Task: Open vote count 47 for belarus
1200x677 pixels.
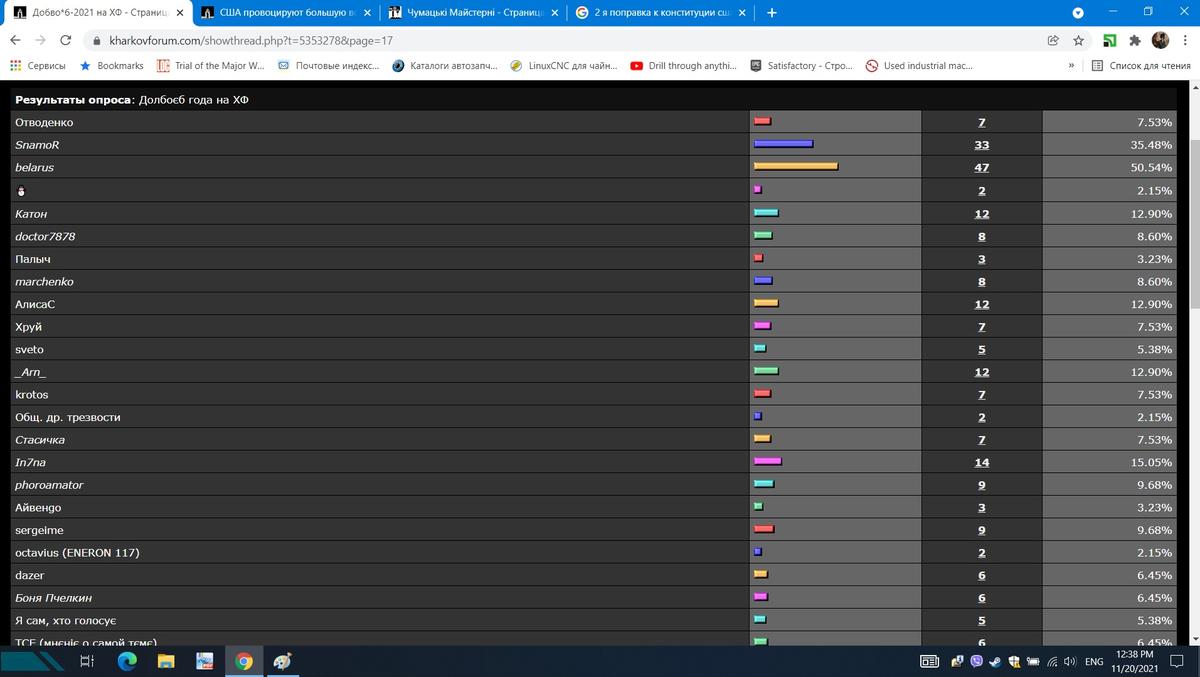Action: click(982, 168)
